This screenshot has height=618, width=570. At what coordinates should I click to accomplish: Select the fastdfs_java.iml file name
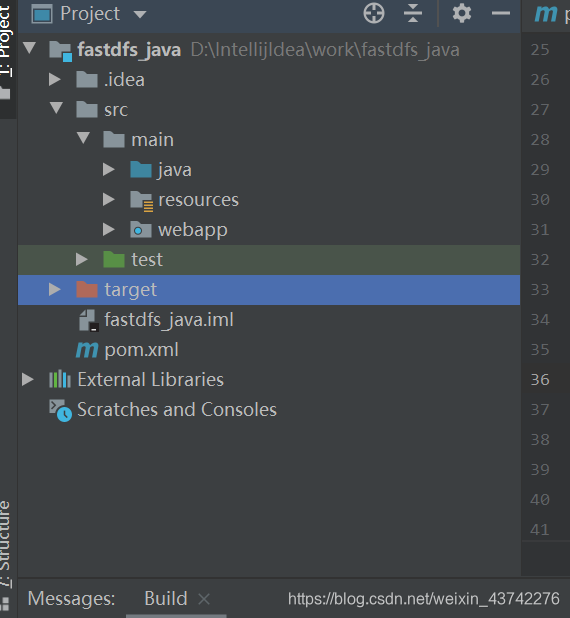pyautogui.click(x=169, y=320)
